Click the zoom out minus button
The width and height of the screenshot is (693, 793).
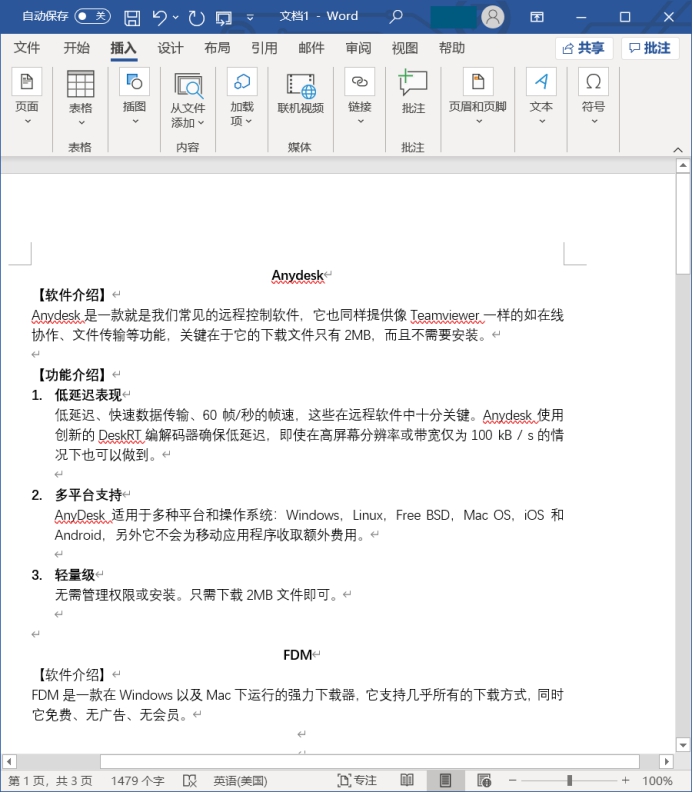click(x=512, y=780)
